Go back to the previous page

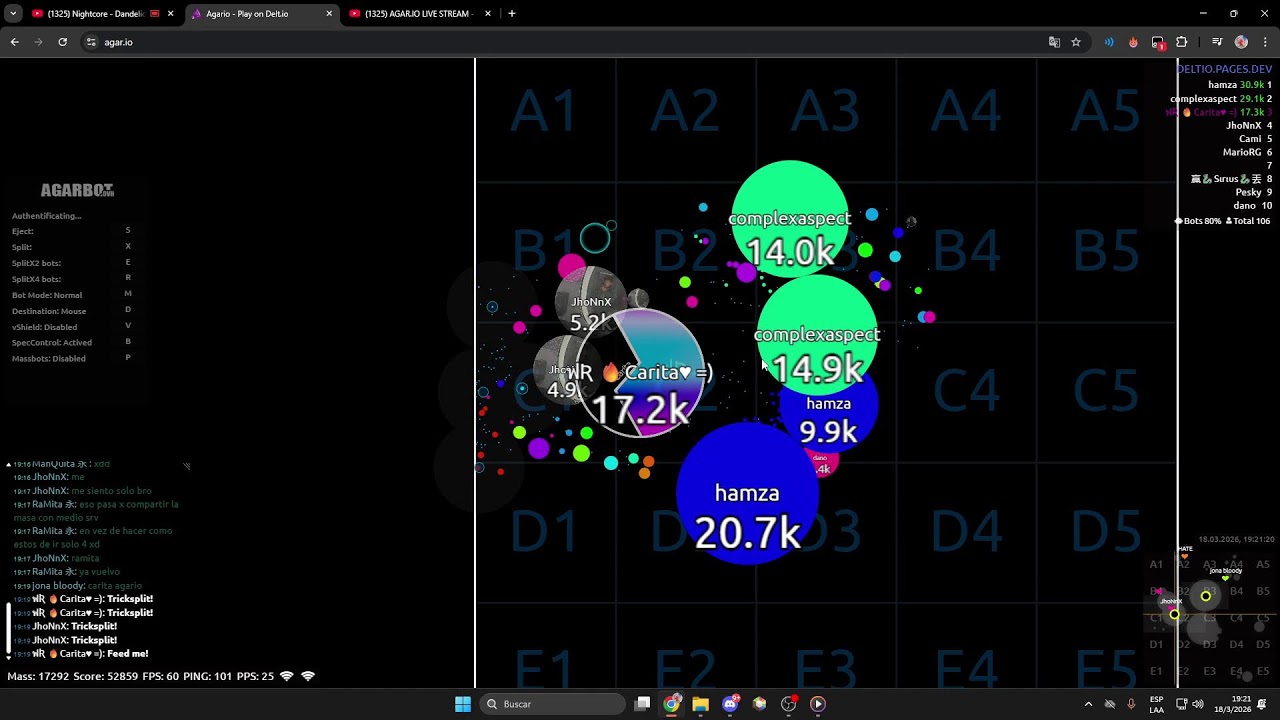tap(14, 42)
